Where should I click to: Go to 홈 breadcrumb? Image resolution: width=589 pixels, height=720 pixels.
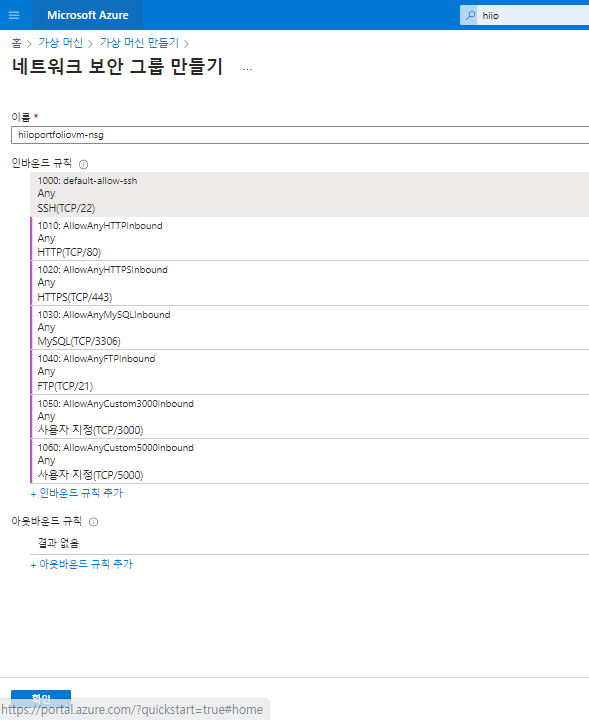[17, 43]
